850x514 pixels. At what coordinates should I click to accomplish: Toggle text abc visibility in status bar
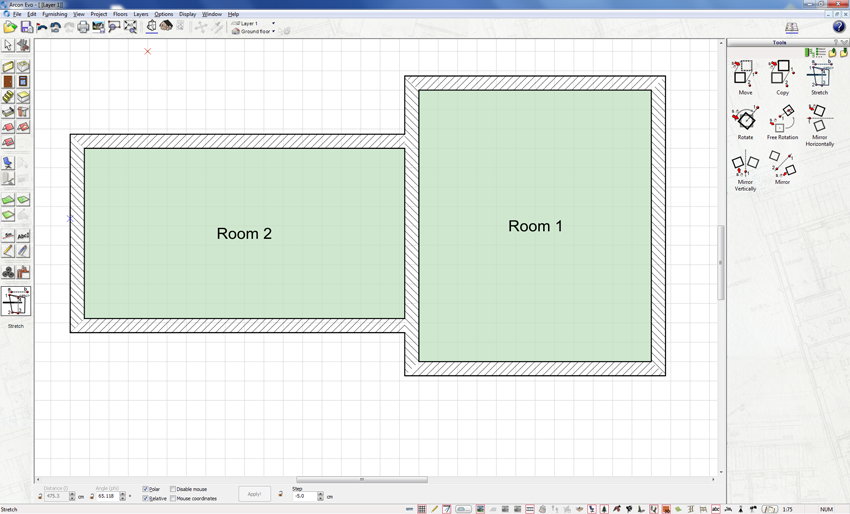pyautogui.click(x=716, y=509)
